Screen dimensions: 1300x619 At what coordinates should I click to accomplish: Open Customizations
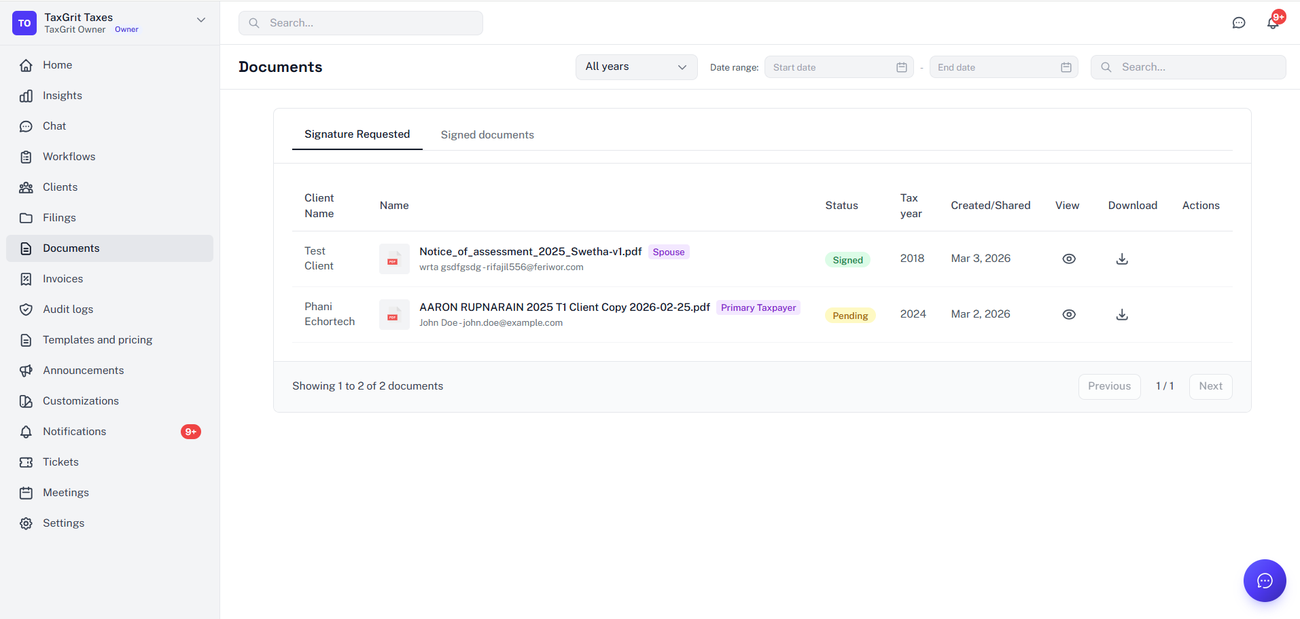click(x=109, y=401)
